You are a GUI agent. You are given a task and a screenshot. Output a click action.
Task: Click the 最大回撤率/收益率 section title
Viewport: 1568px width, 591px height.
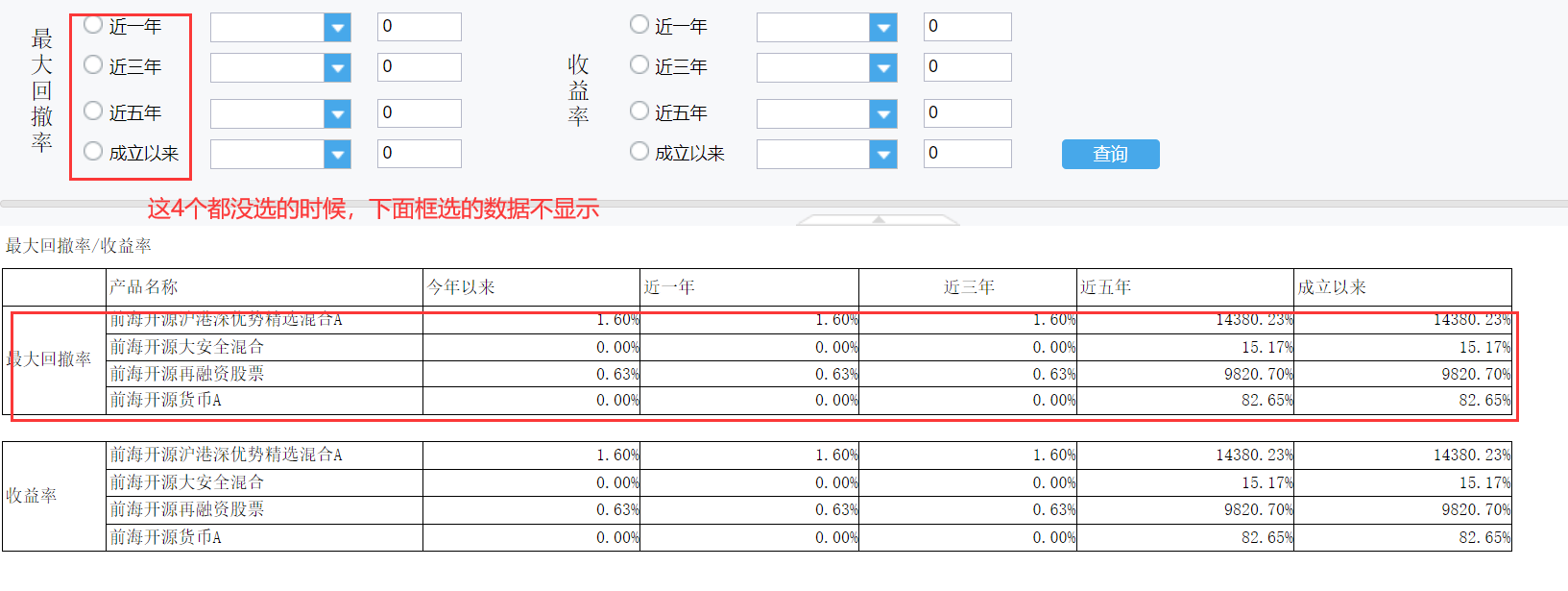(x=79, y=246)
